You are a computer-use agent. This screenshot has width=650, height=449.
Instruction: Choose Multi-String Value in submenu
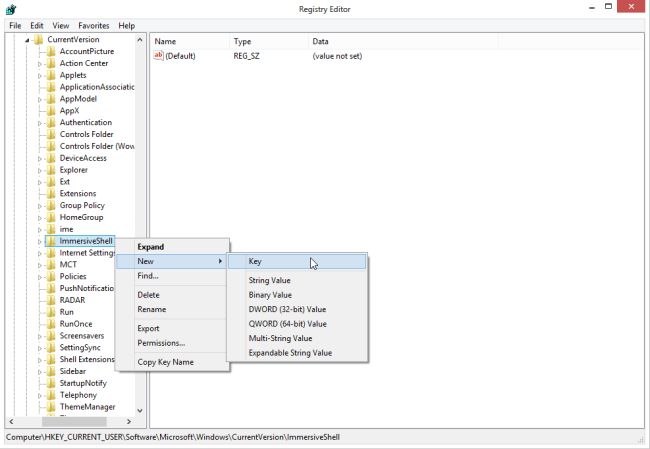pyautogui.click(x=297, y=338)
